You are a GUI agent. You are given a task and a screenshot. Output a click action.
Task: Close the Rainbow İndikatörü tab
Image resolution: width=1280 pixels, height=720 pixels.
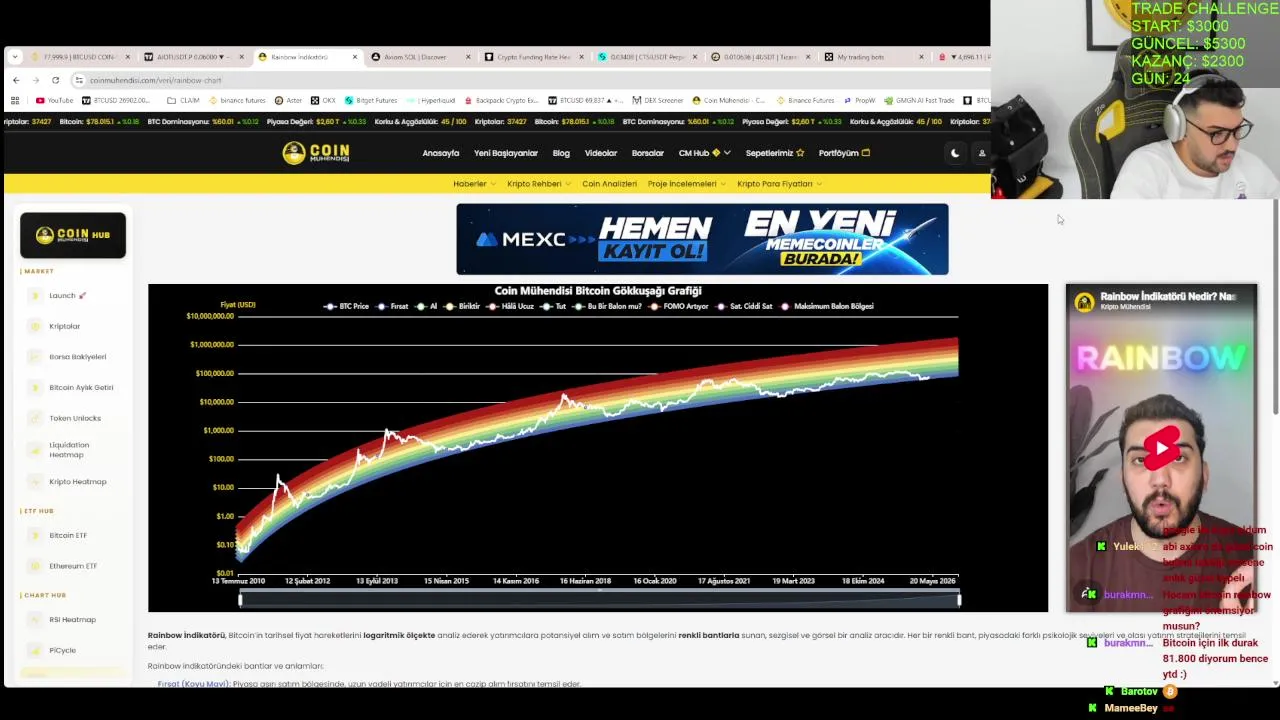pyautogui.click(x=354, y=57)
